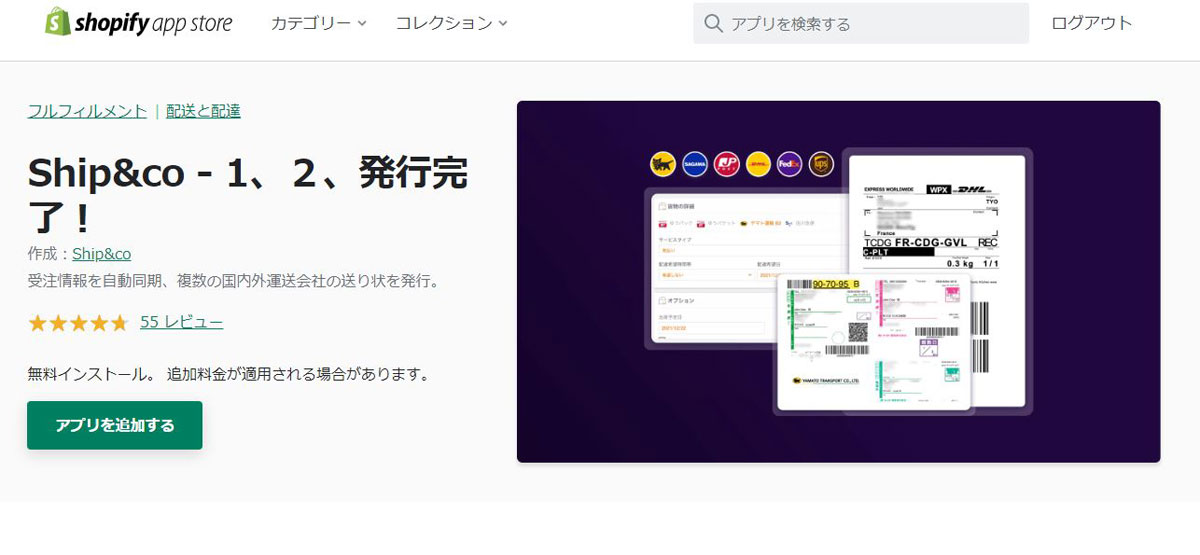The image size is (1200, 555).
Task: Click the yellow DHL carrier icon
Action: [x=758, y=164]
